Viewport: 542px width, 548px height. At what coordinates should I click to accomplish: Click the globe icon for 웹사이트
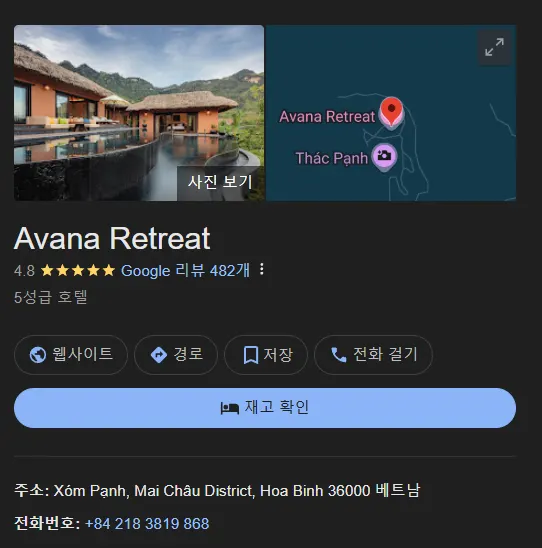(x=38, y=355)
